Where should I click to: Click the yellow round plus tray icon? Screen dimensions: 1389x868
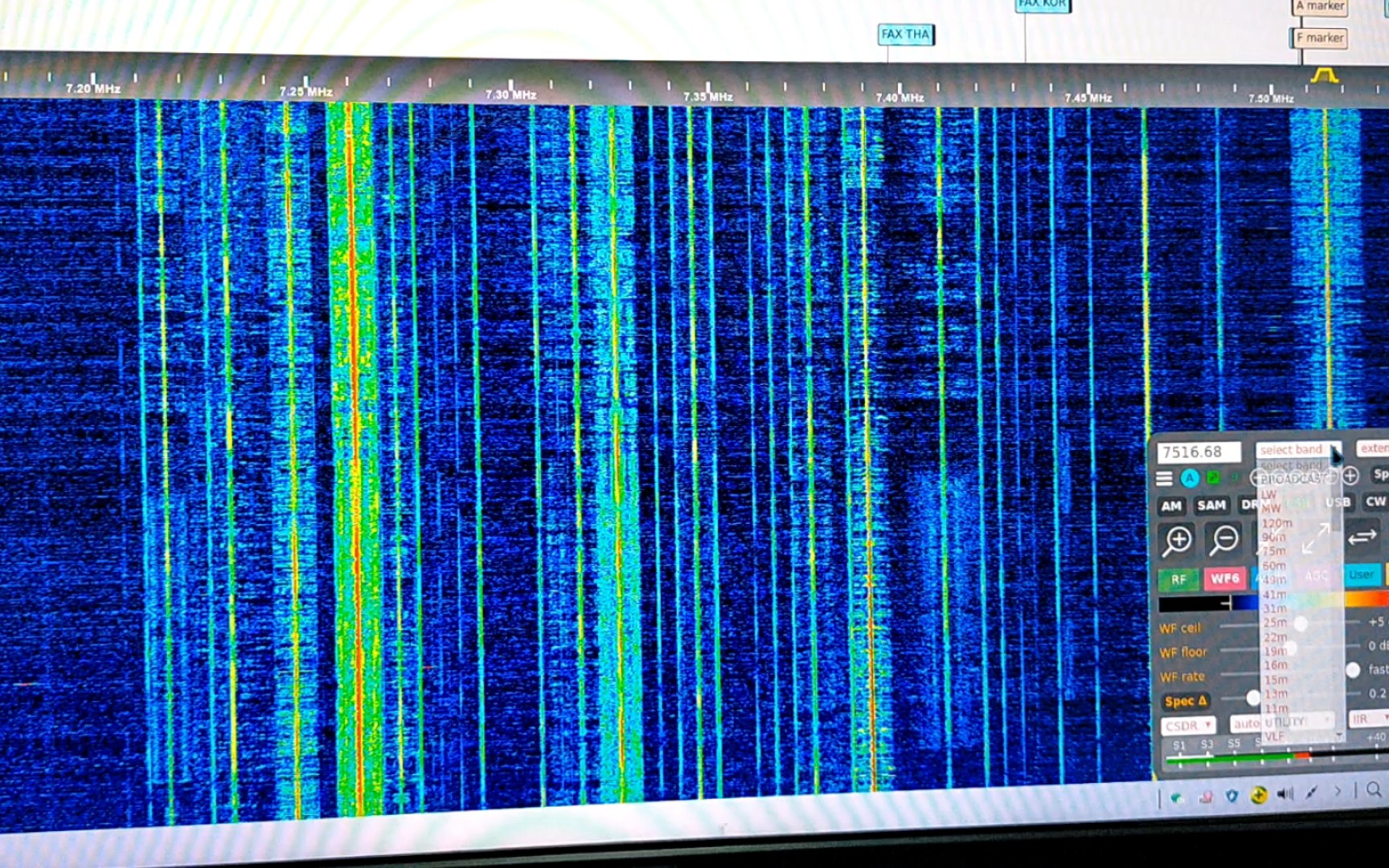(1259, 795)
